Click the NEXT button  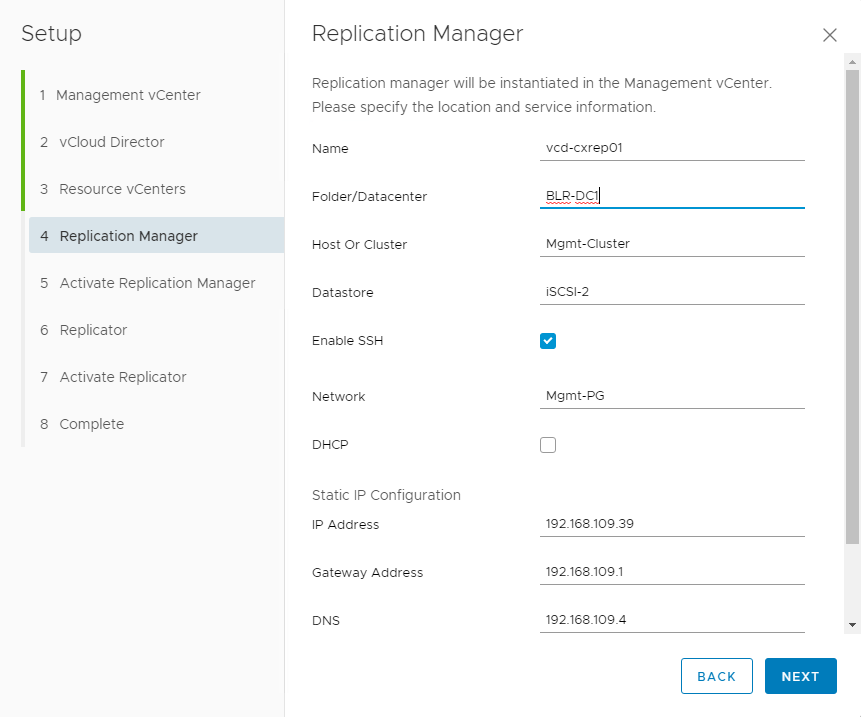[800, 676]
